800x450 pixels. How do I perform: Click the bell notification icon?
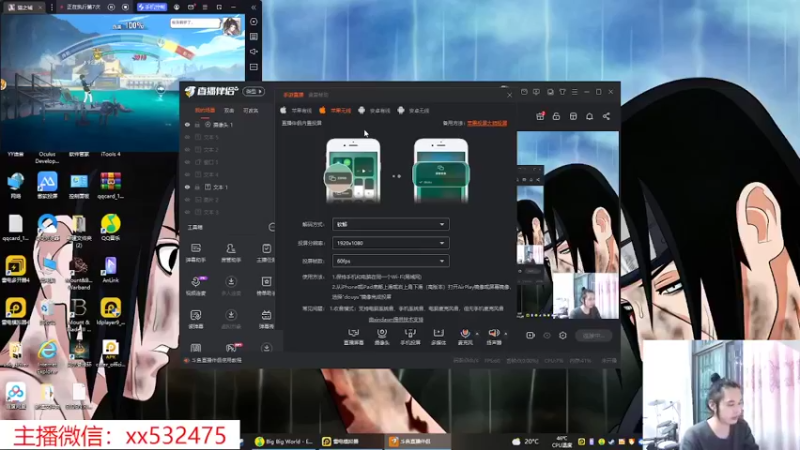point(589,116)
